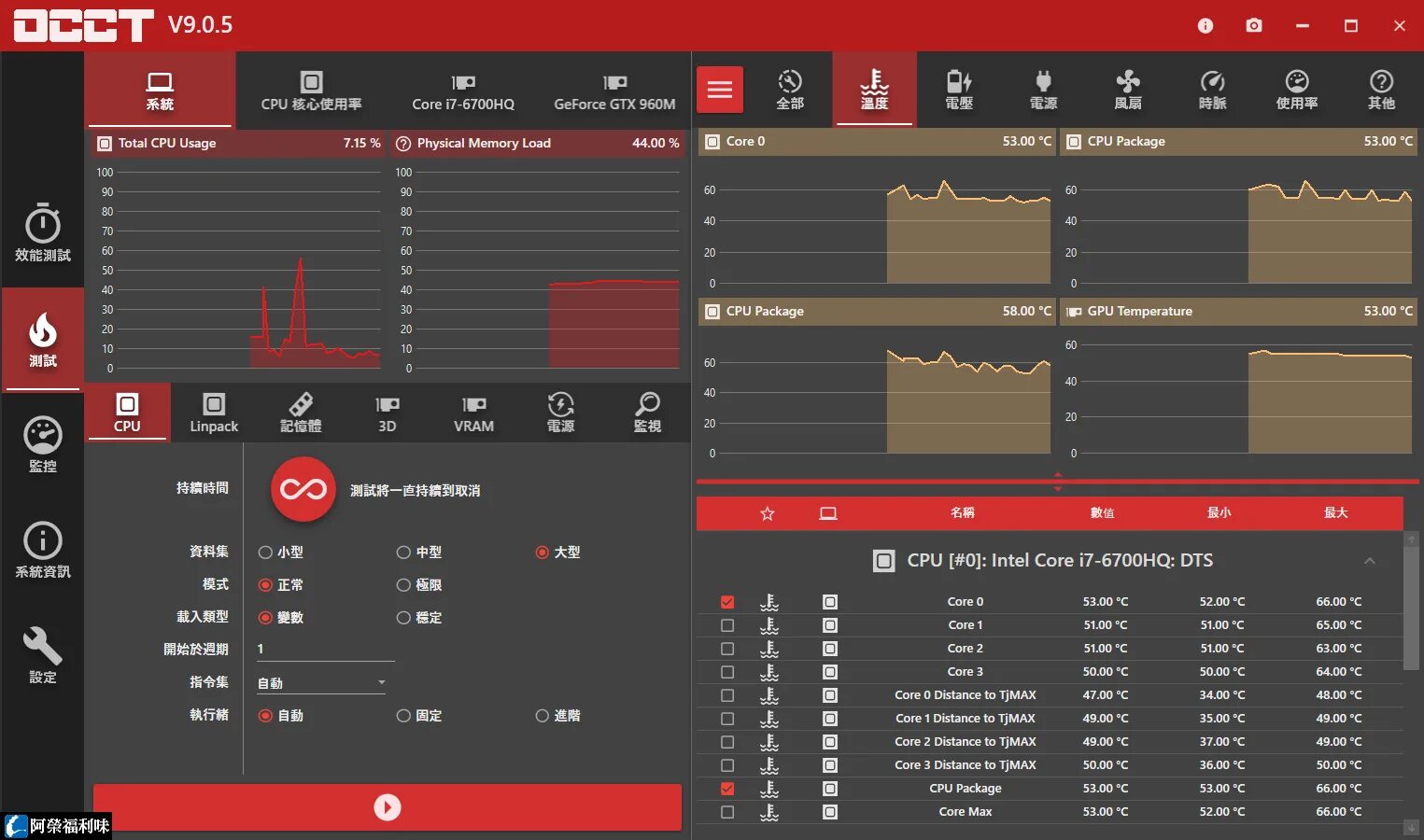1424x840 pixels.
Task: Show 時脈 clock sensors
Action: coord(1212,90)
